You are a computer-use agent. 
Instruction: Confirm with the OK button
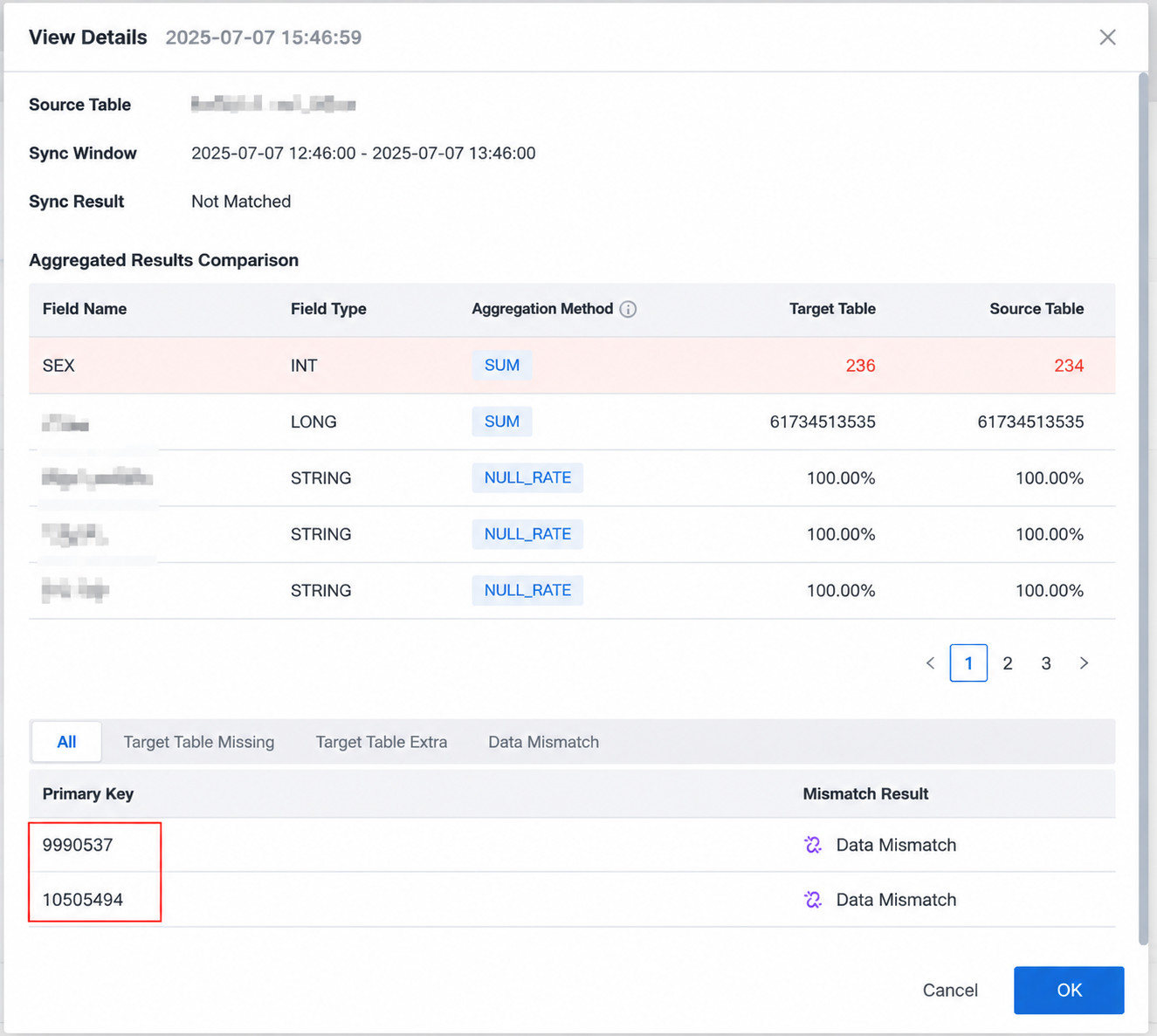click(x=1069, y=991)
